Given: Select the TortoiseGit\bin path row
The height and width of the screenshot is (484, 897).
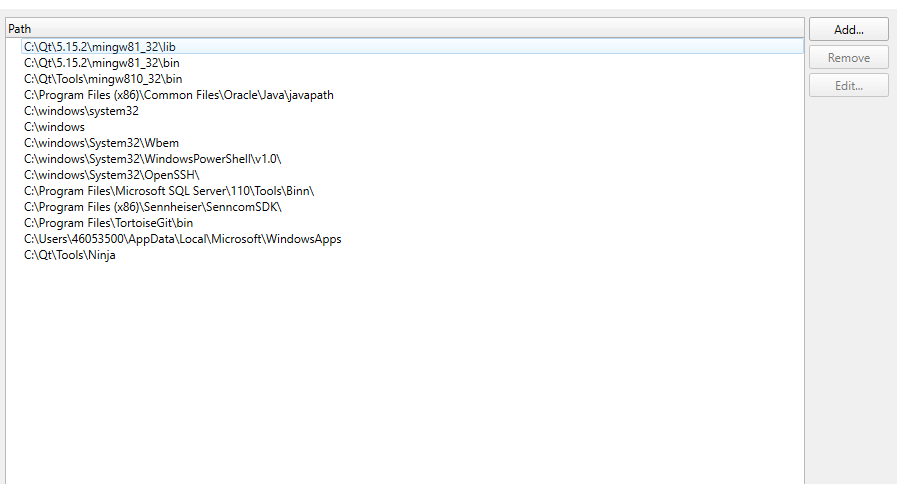Looking at the screenshot, I should (412, 223).
